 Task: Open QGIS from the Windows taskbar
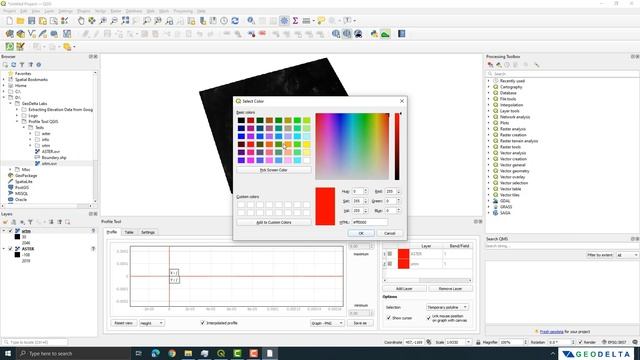coord(221,353)
